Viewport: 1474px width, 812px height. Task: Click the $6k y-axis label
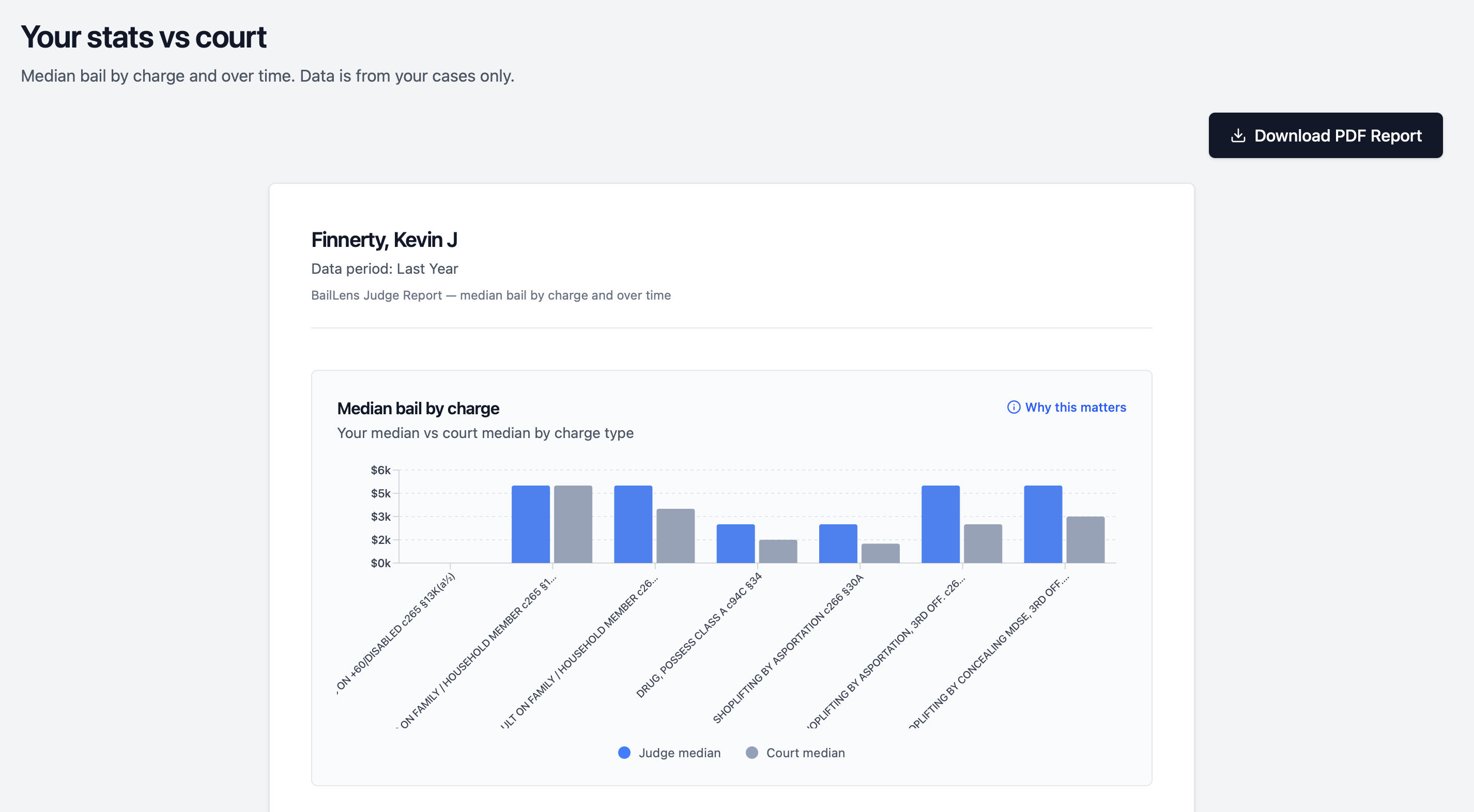[x=380, y=470]
